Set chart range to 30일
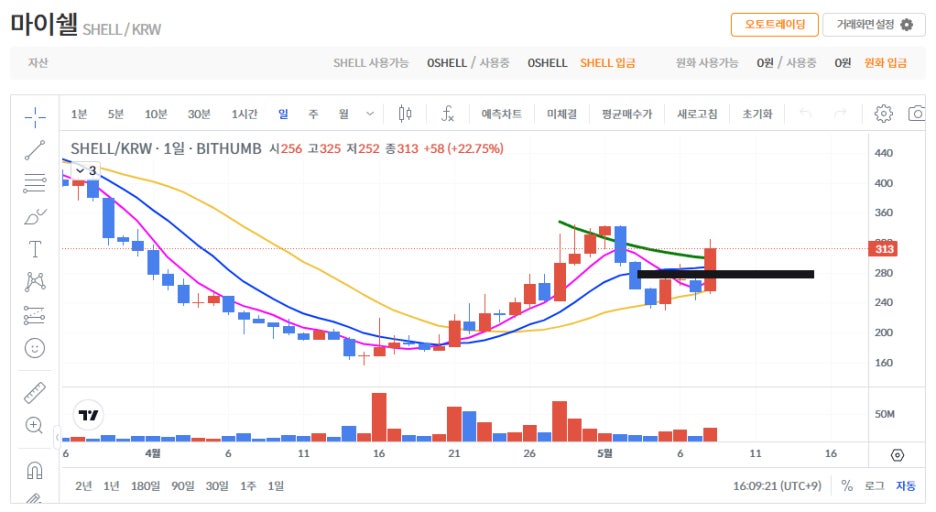936x512 pixels. point(217,486)
